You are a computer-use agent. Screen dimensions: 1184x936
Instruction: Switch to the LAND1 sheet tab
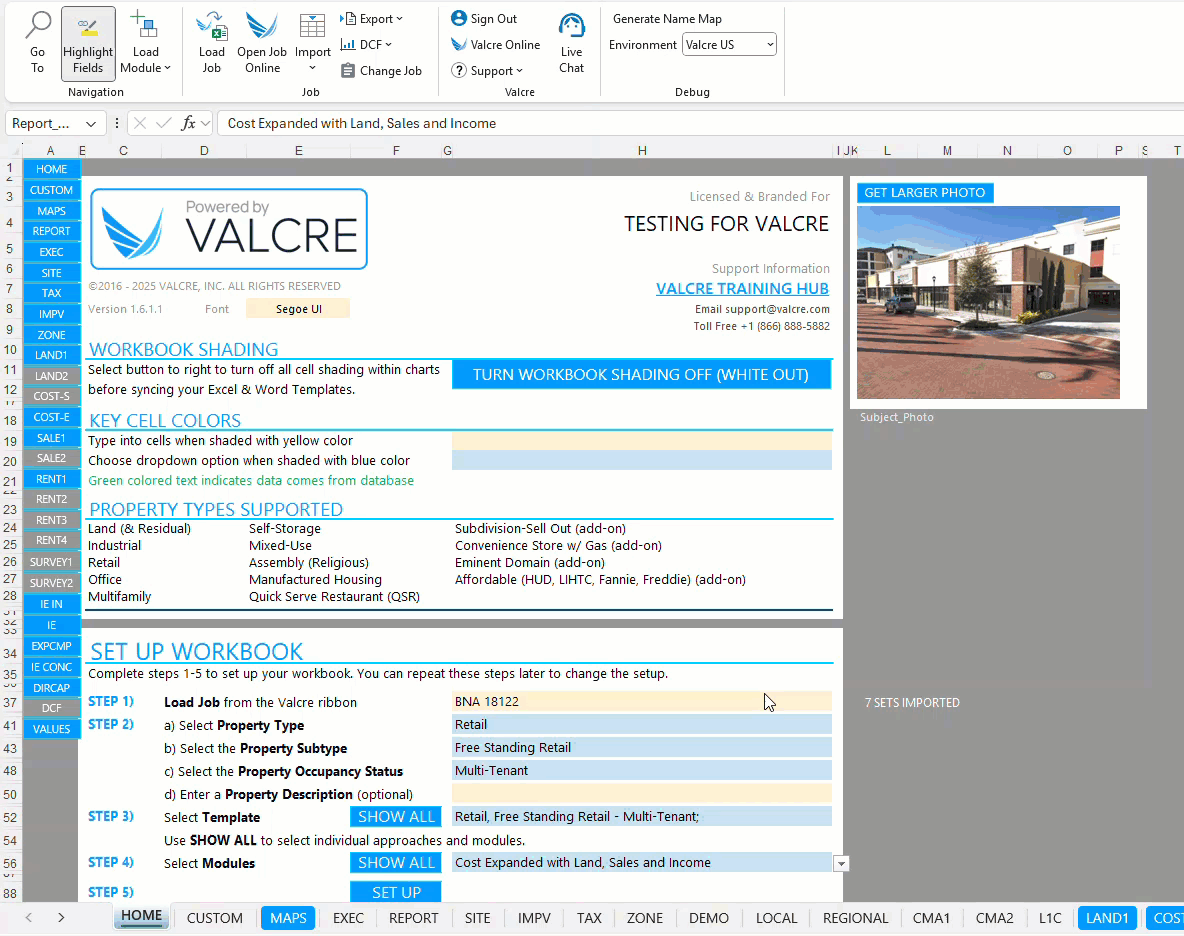tap(1107, 918)
